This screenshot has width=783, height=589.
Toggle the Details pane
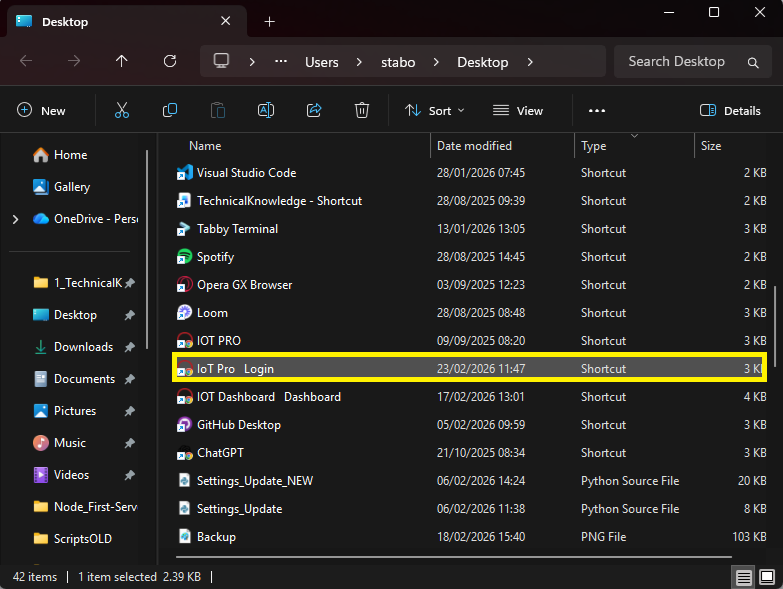tap(730, 111)
